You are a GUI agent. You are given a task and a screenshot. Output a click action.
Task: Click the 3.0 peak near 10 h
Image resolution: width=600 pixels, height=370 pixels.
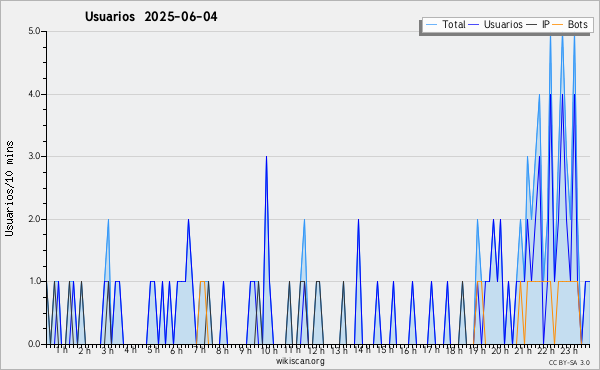tap(266, 156)
